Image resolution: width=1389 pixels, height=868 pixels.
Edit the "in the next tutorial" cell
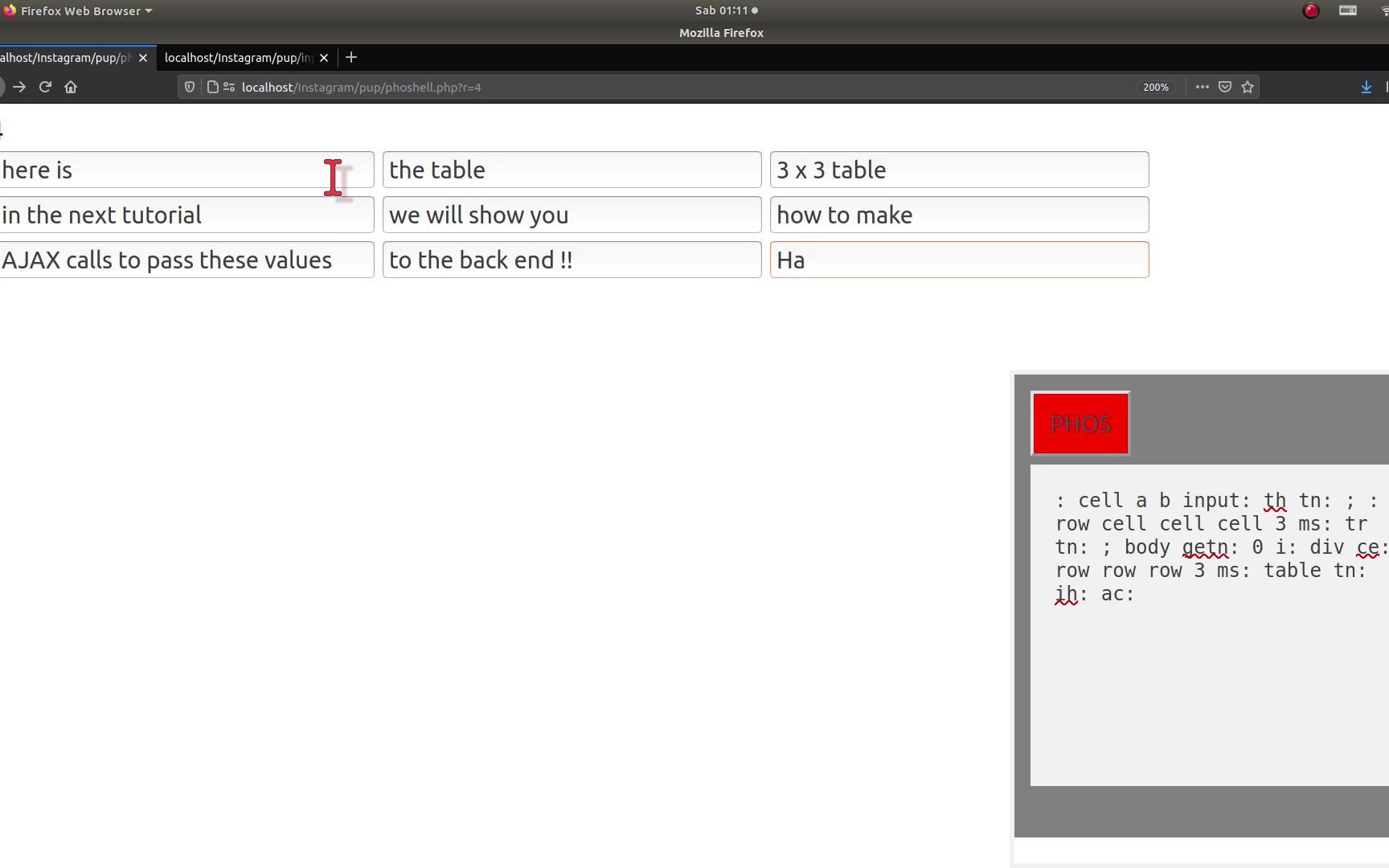click(x=186, y=215)
